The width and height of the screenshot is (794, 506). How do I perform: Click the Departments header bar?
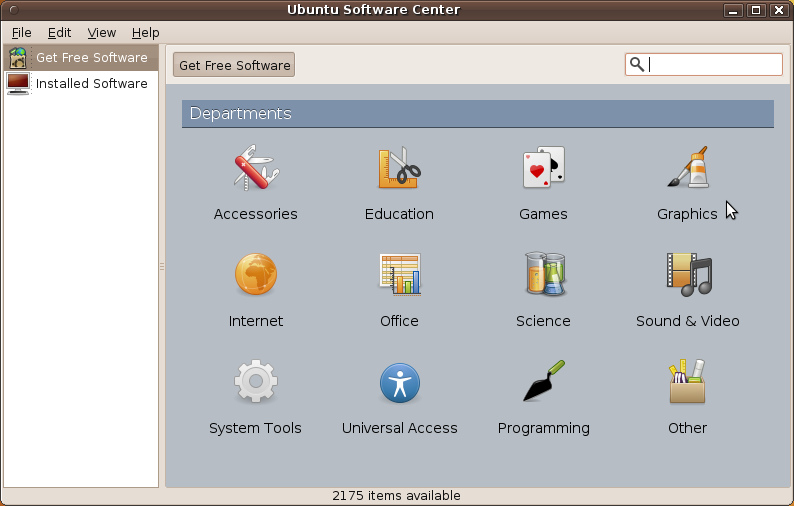point(478,113)
